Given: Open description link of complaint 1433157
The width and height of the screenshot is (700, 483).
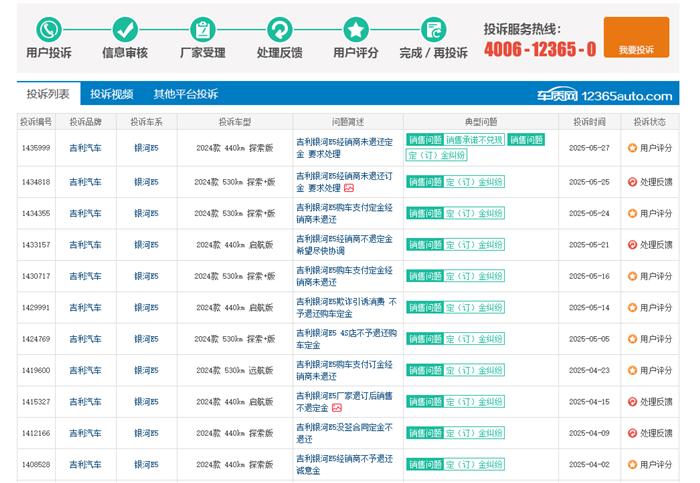Looking at the screenshot, I should [x=344, y=245].
